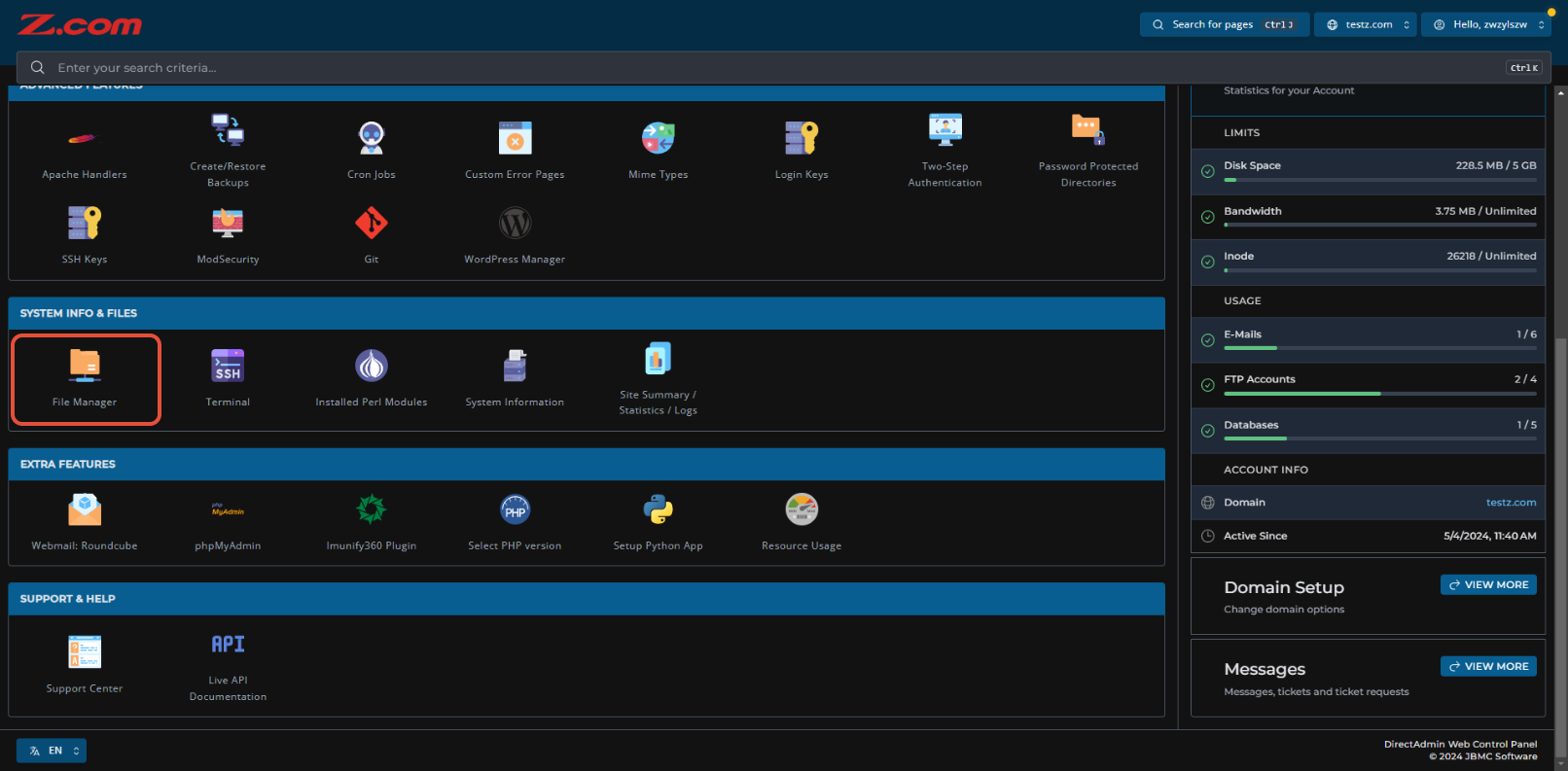Open Apache Handlers

click(85, 154)
